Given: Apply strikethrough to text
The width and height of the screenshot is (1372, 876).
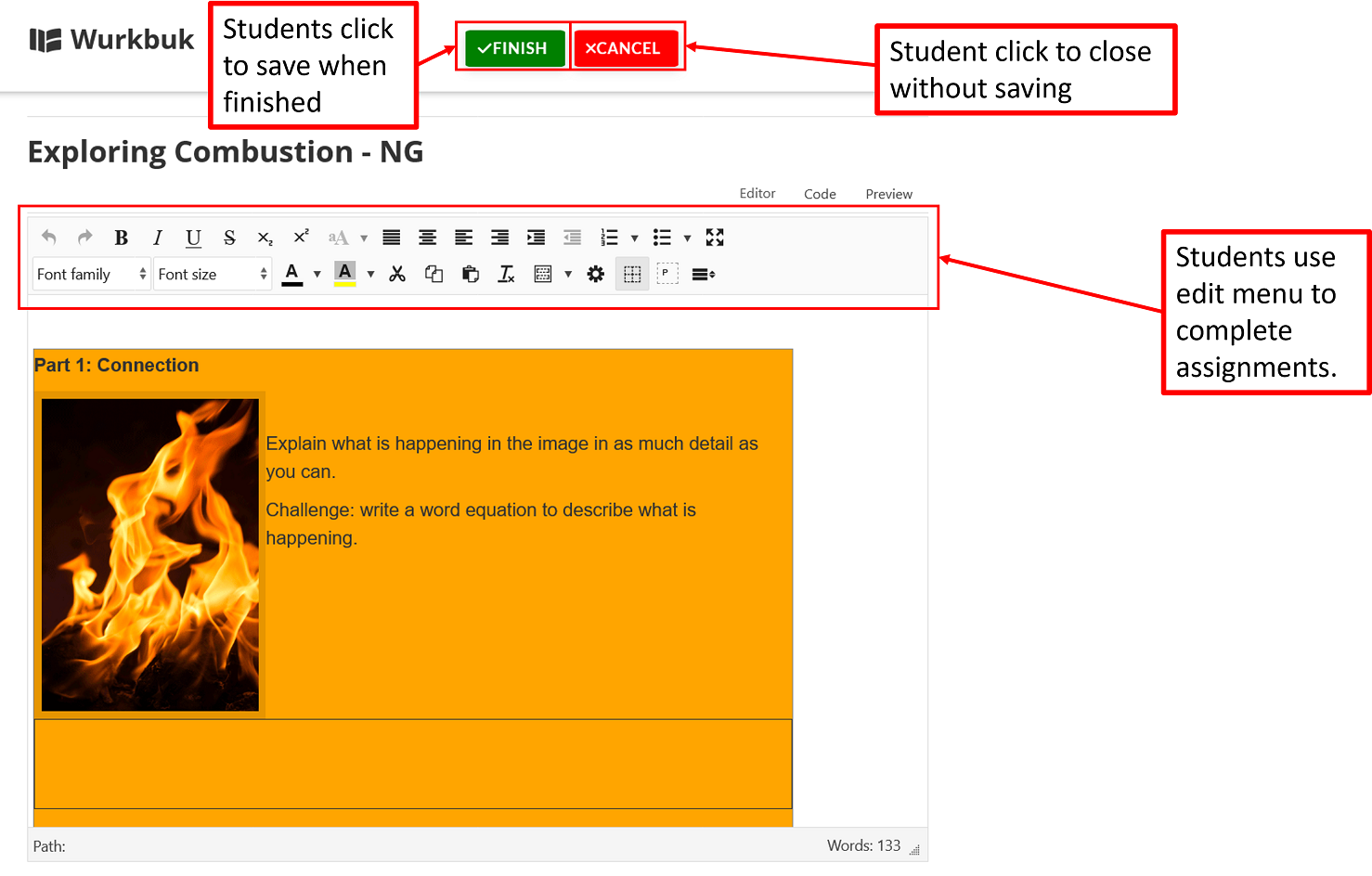Looking at the screenshot, I should pyautogui.click(x=229, y=238).
